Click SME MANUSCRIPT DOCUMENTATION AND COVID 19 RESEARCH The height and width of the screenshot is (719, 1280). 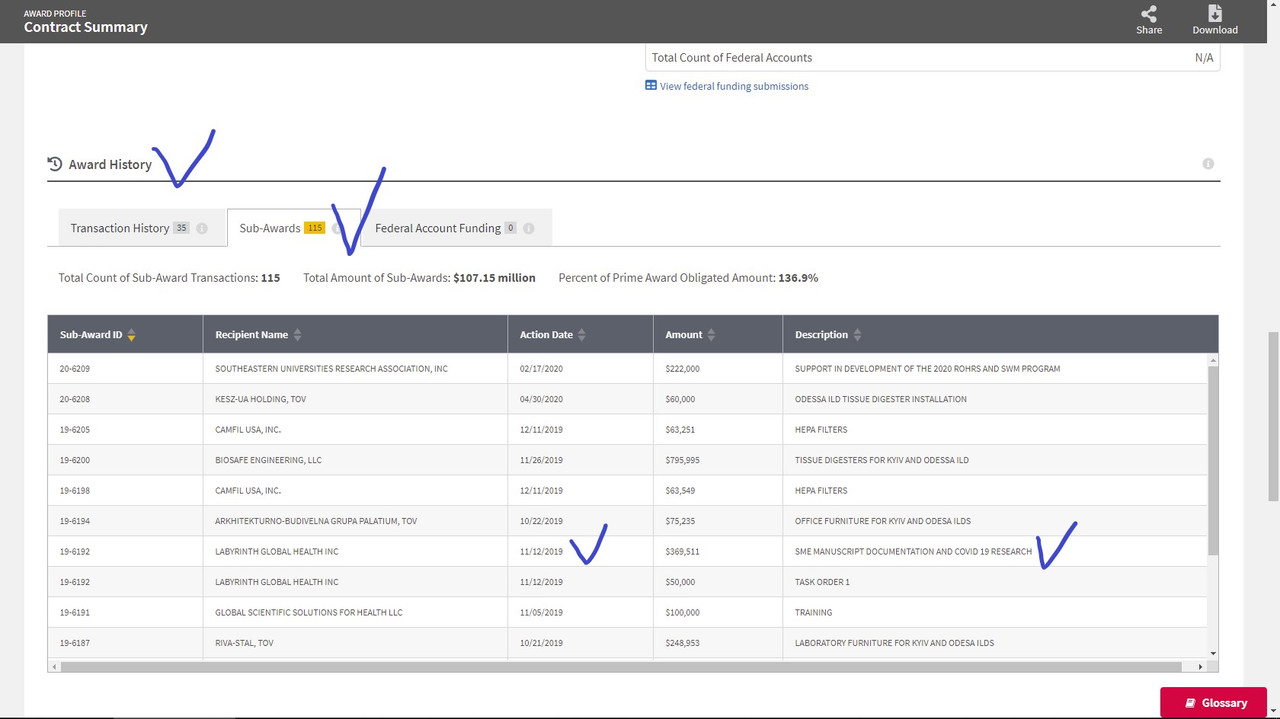[913, 551]
